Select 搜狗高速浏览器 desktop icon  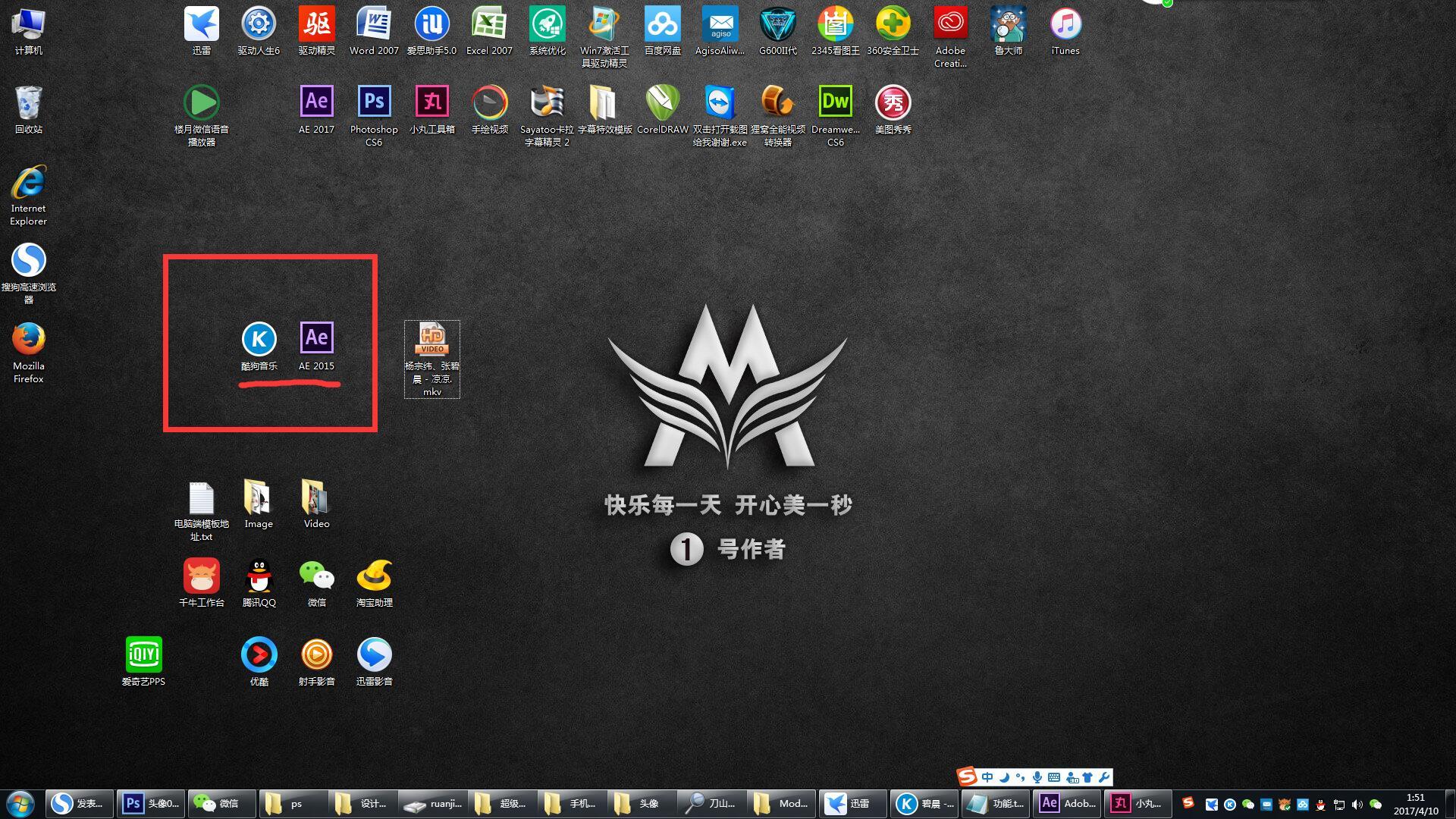(28, 274)
